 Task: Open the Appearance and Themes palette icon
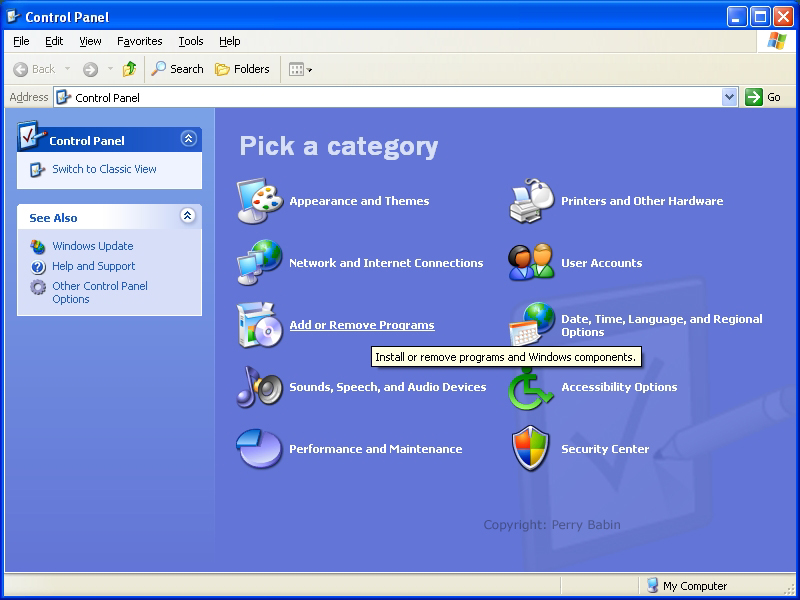[260, 201]
